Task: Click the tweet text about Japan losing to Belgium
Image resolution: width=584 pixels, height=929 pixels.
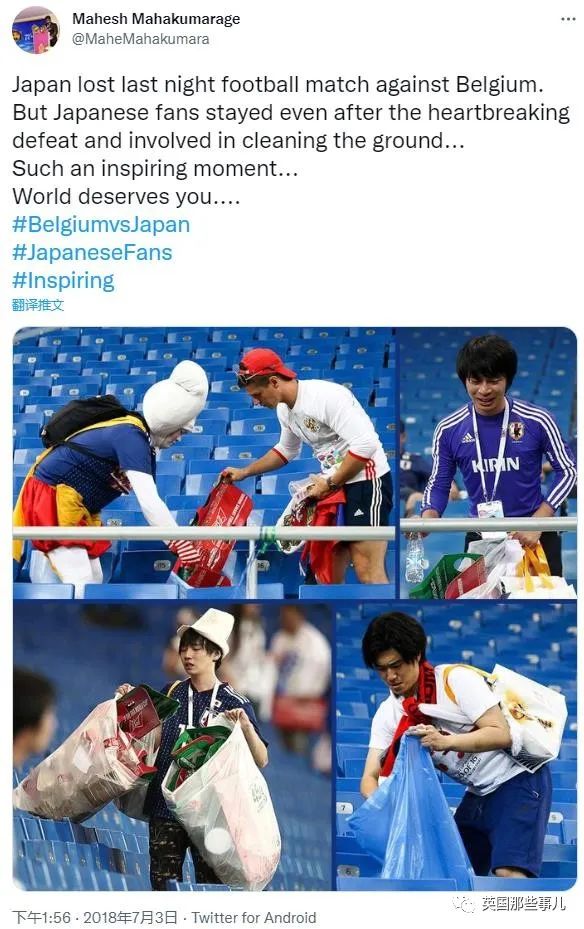Action: (291, 140)
